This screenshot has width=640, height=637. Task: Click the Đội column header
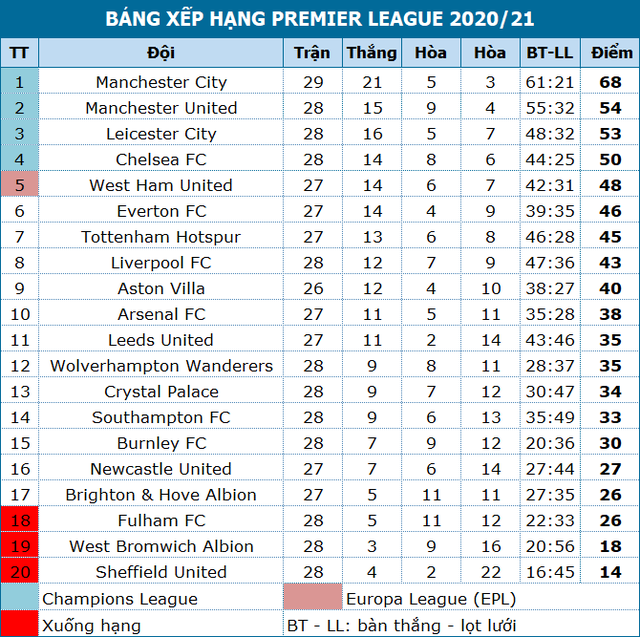point(161,53)
